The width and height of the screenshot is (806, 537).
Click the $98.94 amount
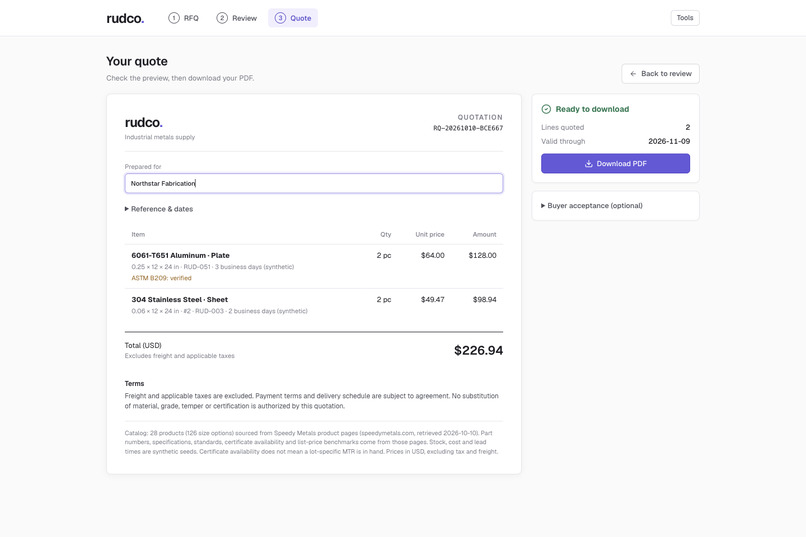pyautogui.click(x=484, y=300)
